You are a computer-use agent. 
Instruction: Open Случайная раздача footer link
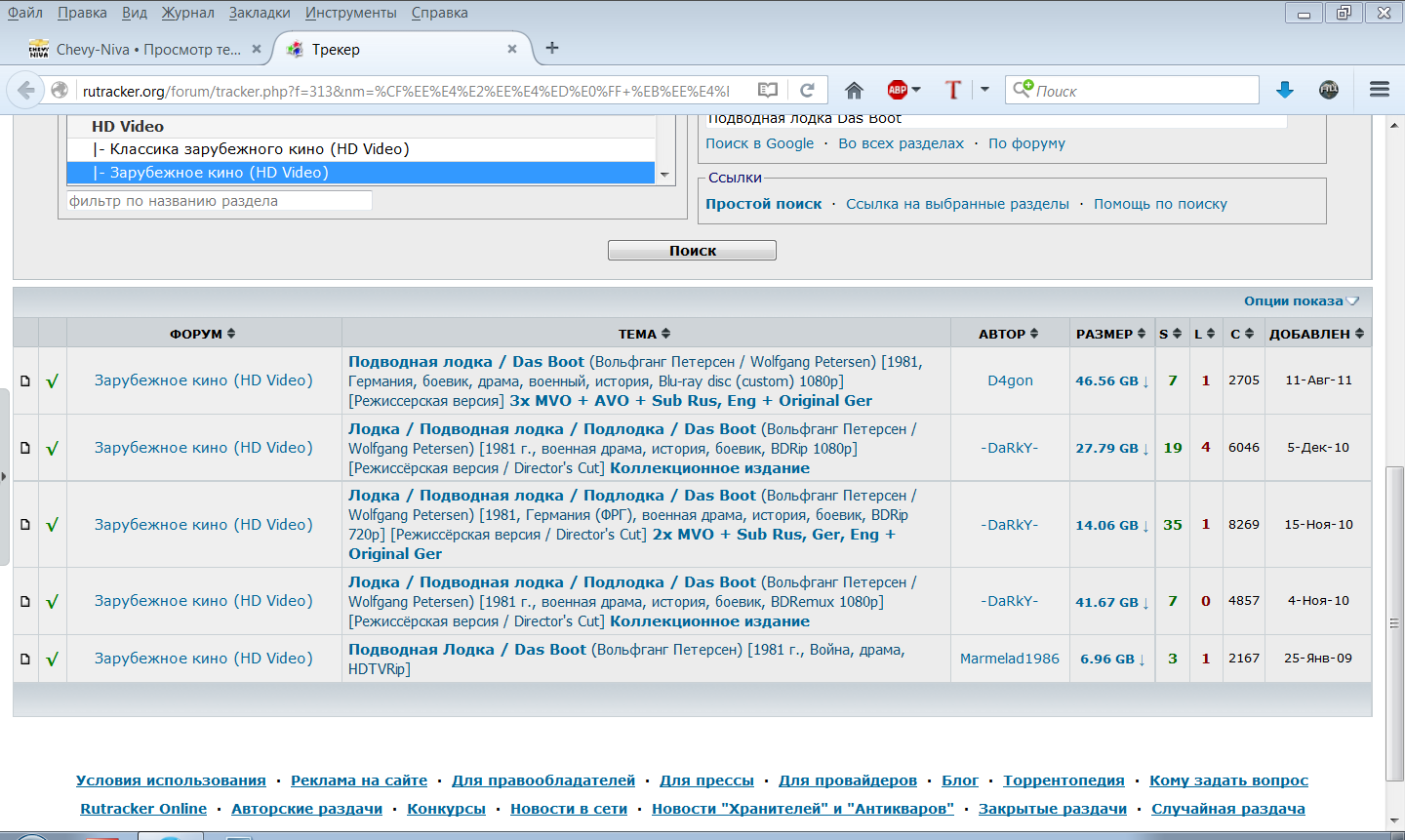coord(1228,809)
